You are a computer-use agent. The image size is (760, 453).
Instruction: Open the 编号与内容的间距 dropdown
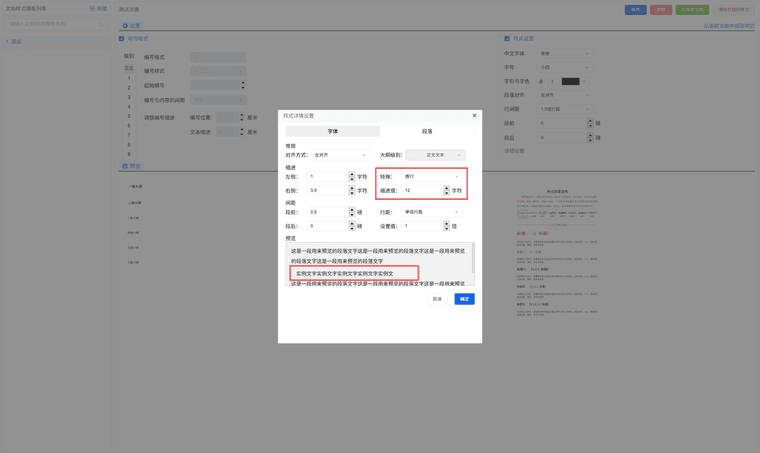(x=218, y=100)
